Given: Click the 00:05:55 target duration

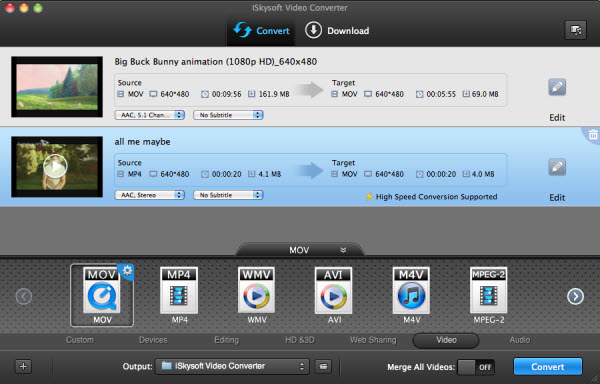Looking at the screenshot, I should coord(441,94).
